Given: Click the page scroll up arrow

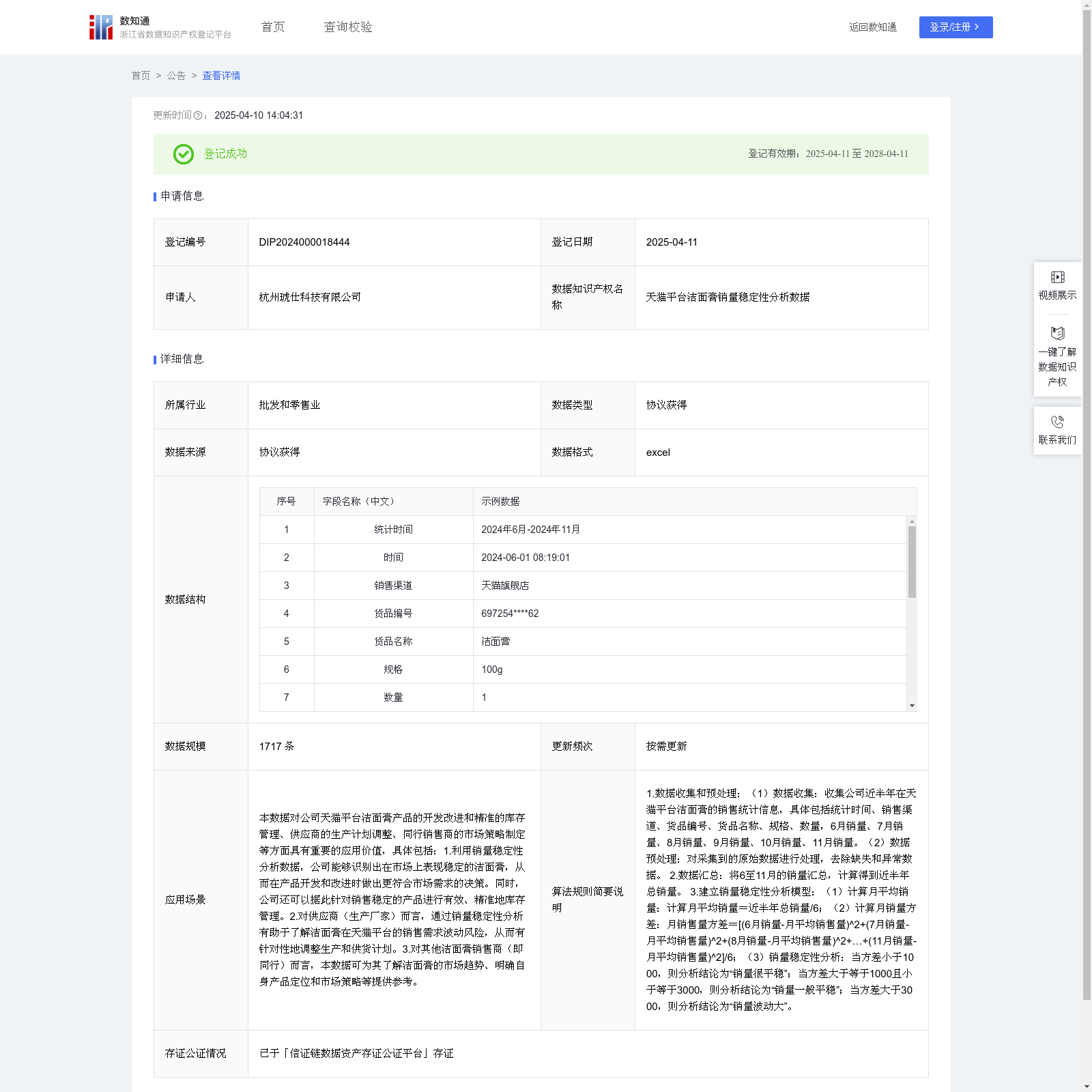Looking at the screenshot, I should 1087,5.
